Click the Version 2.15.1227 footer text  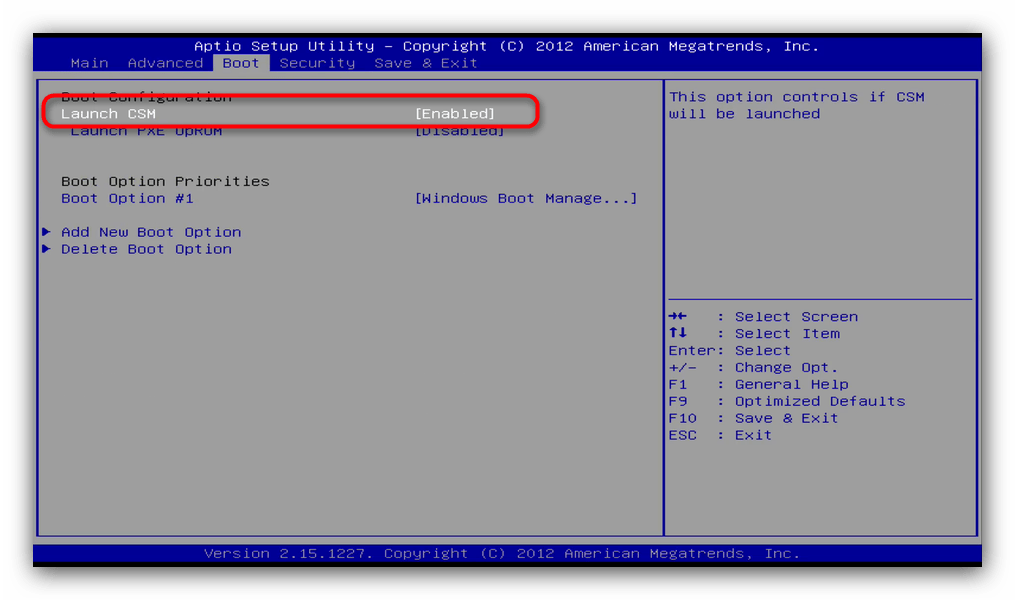click(x=502, y=553)
